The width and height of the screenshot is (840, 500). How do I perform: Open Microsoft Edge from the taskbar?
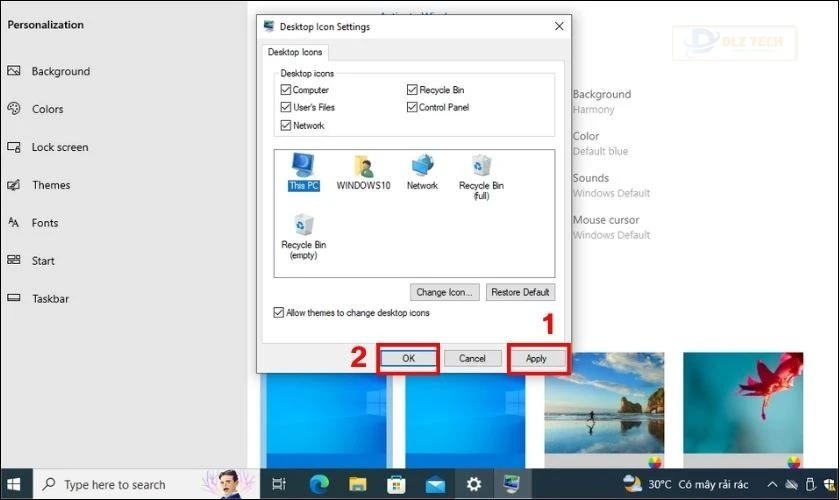coord(319,484)
